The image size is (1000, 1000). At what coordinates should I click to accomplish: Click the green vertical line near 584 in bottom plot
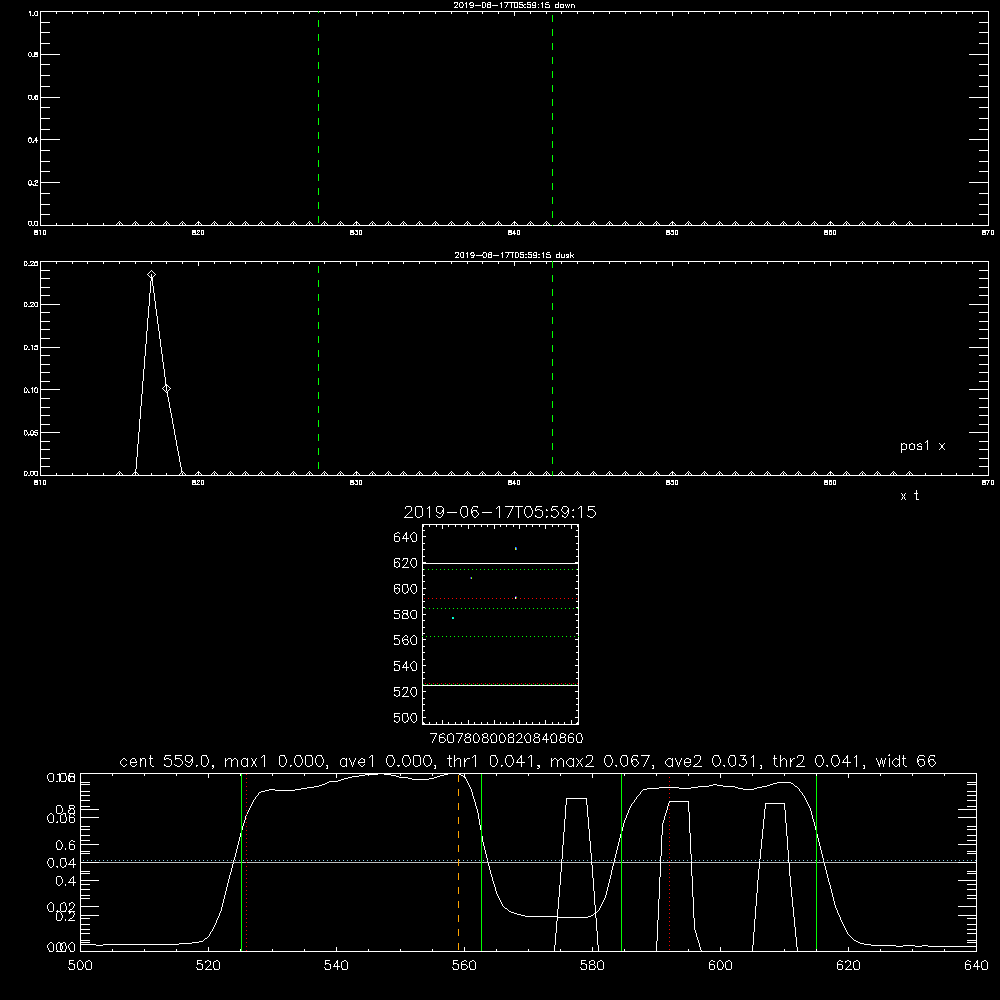click(621, 862)
